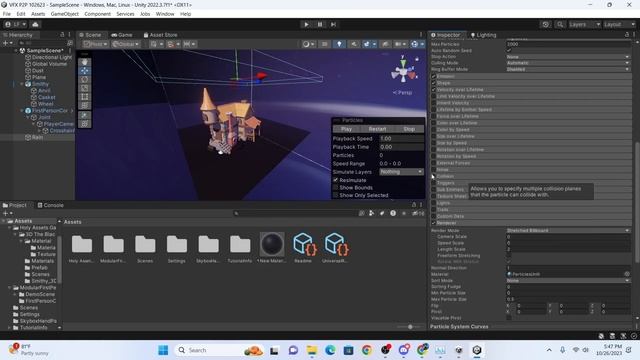Enable the Noise module checkbox
The height and width of the screenshot is (360, 640).
(x=434, y=169)
